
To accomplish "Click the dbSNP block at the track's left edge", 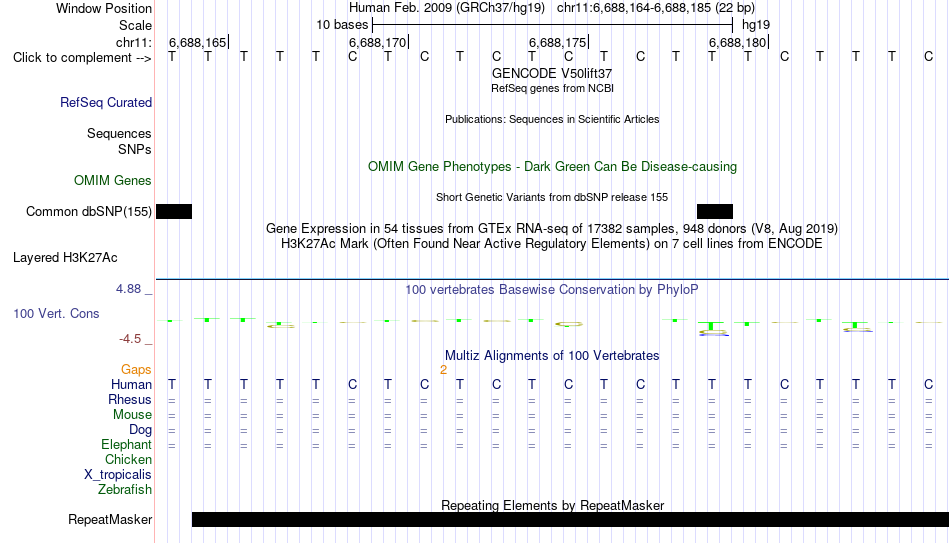I will tap(174, 212).
